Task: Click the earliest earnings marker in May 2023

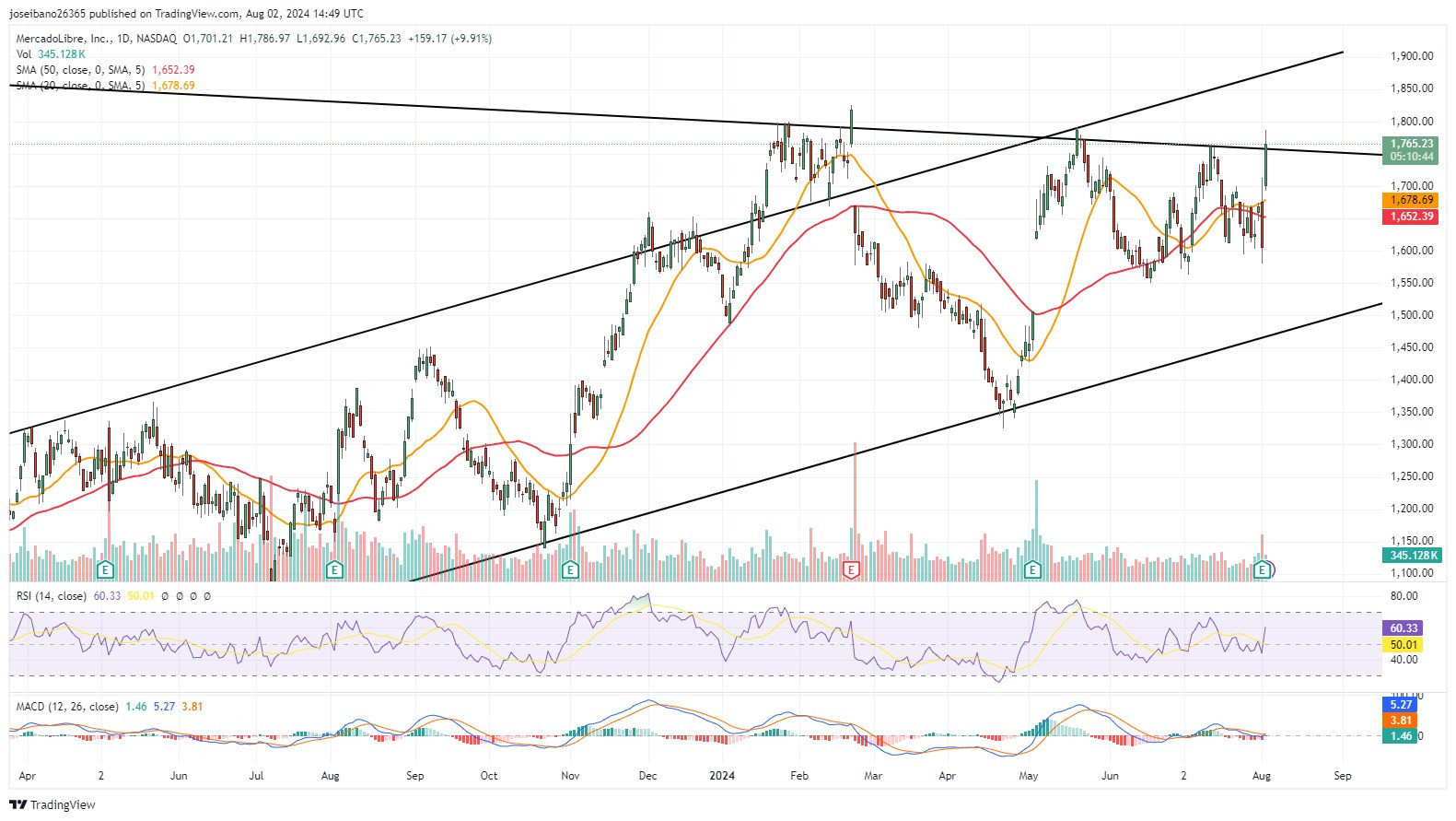Action: tap(105, 570)
